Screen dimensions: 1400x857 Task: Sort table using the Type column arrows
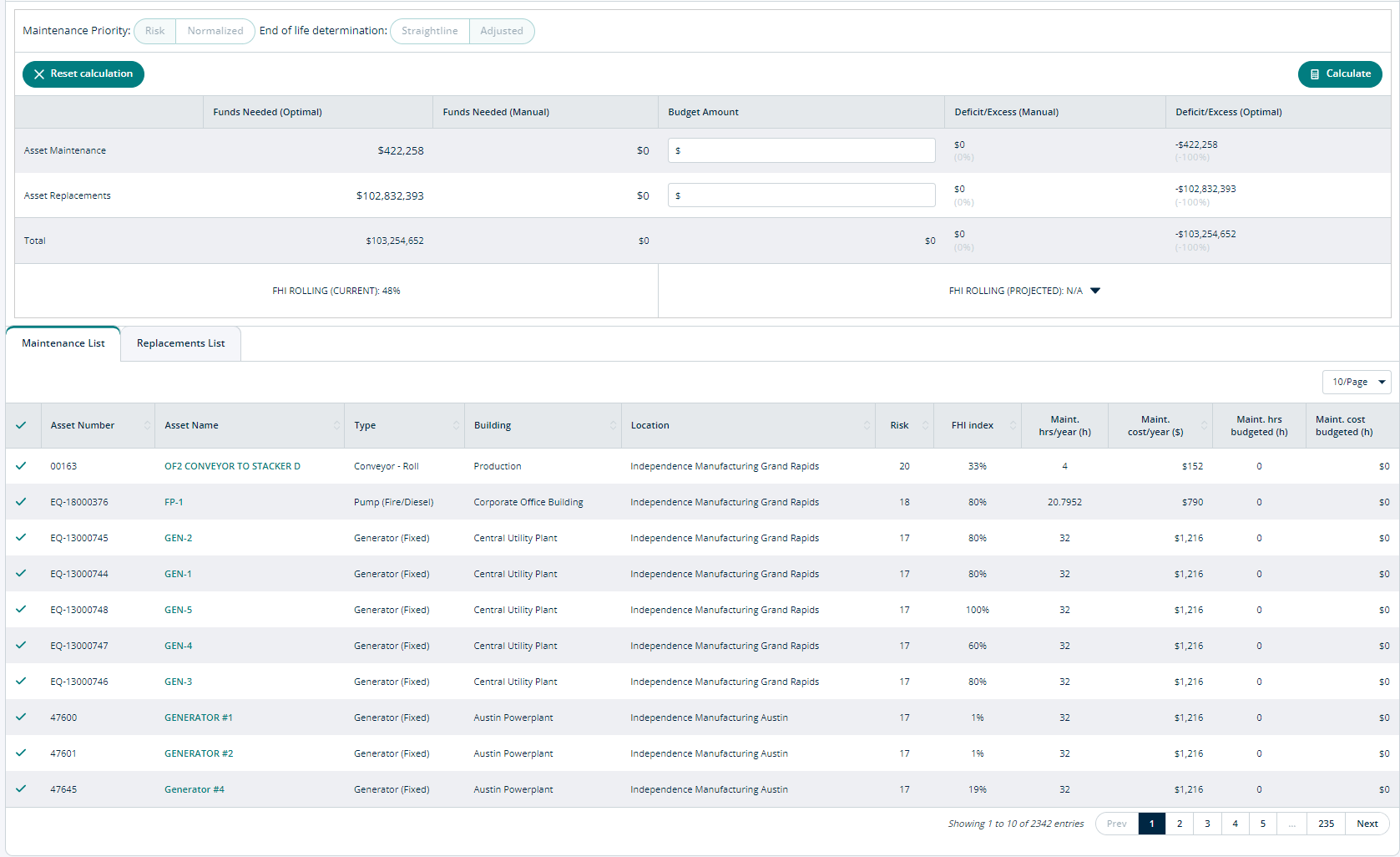(x=456, y=425)
